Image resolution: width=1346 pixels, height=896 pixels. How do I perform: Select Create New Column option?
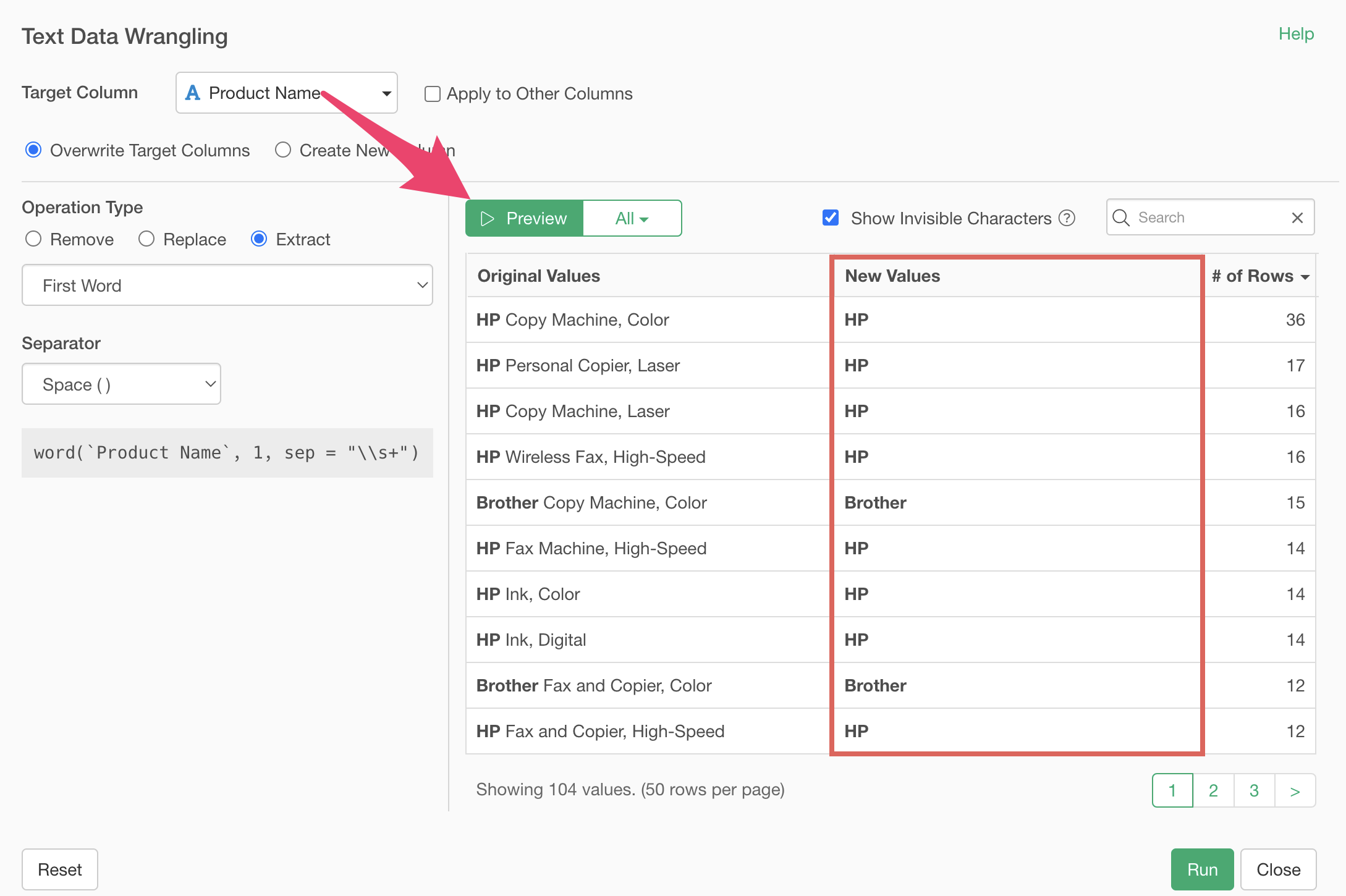tap(283, 150)
